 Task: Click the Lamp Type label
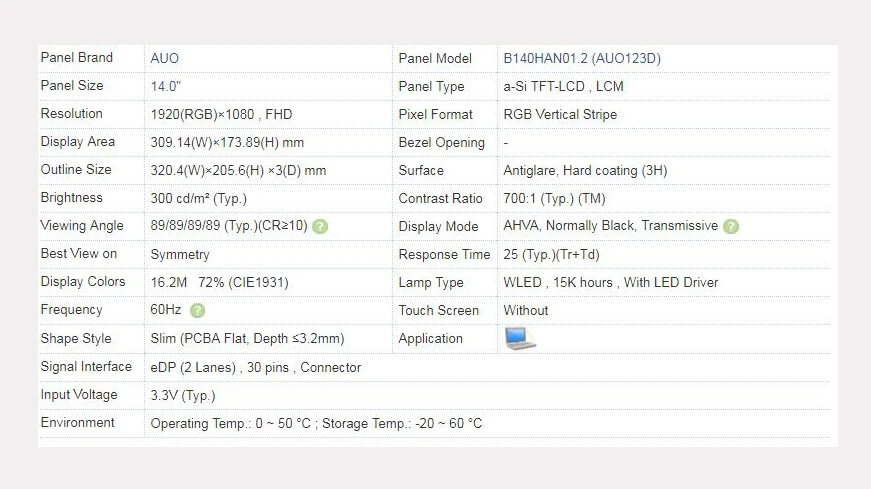(x=431, y=283)
